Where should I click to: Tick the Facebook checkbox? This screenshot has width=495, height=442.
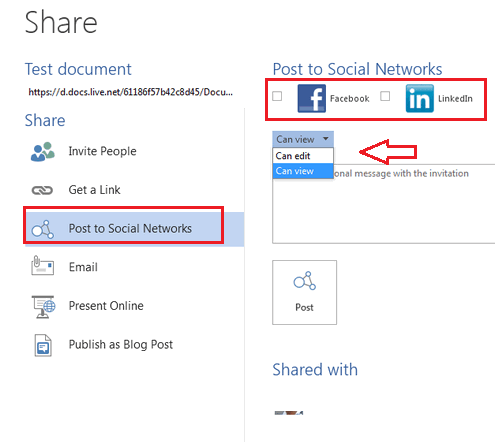pos(277,96)
